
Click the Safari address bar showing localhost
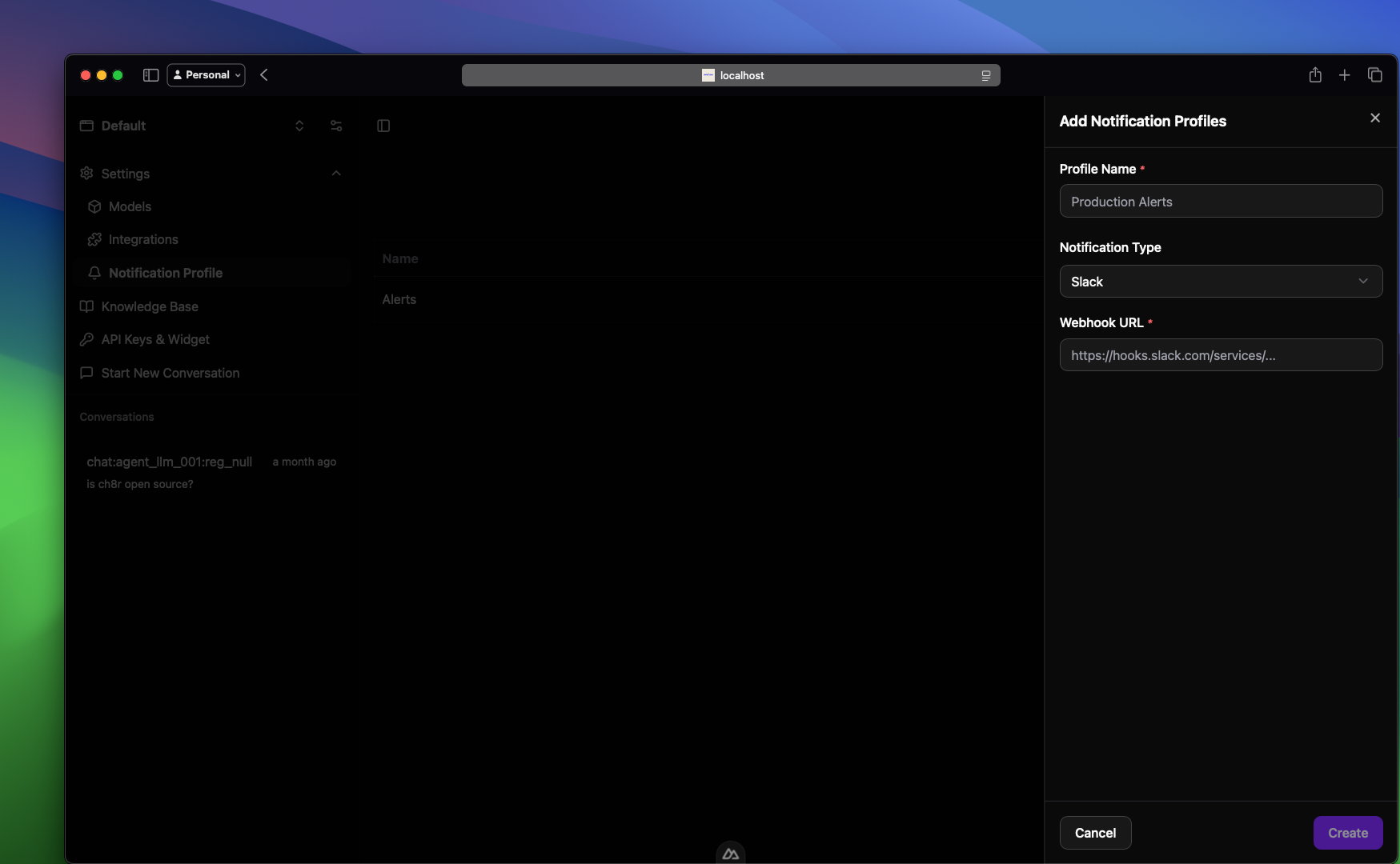pyautogui.click(x=731, y=74)
